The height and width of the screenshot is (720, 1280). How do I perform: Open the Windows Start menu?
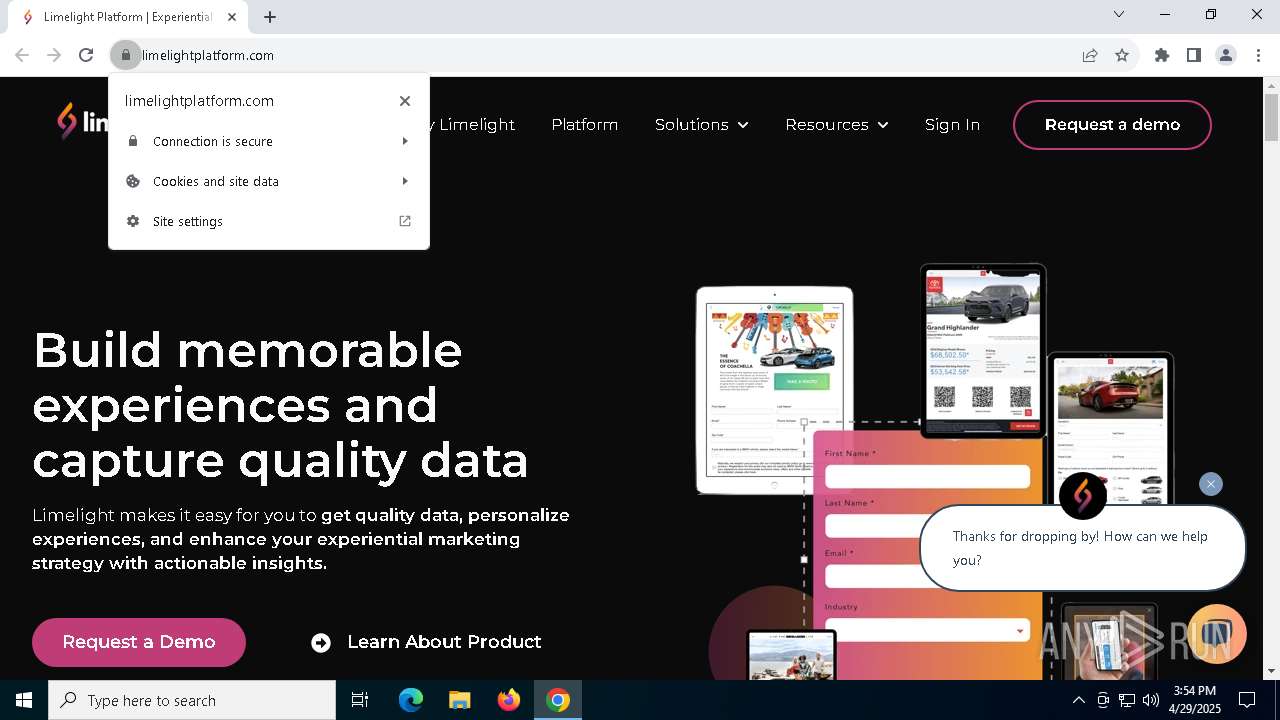(24, 700)
